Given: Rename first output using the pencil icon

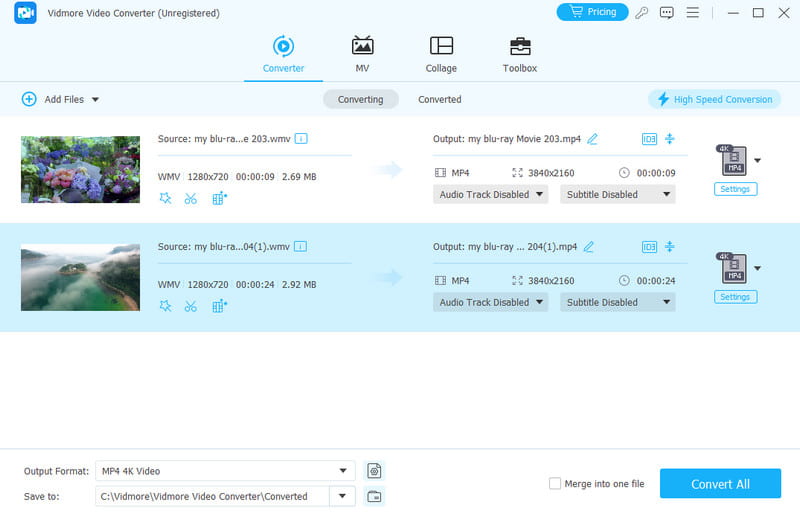Looking at the screenshot, I should coord(592,139).
